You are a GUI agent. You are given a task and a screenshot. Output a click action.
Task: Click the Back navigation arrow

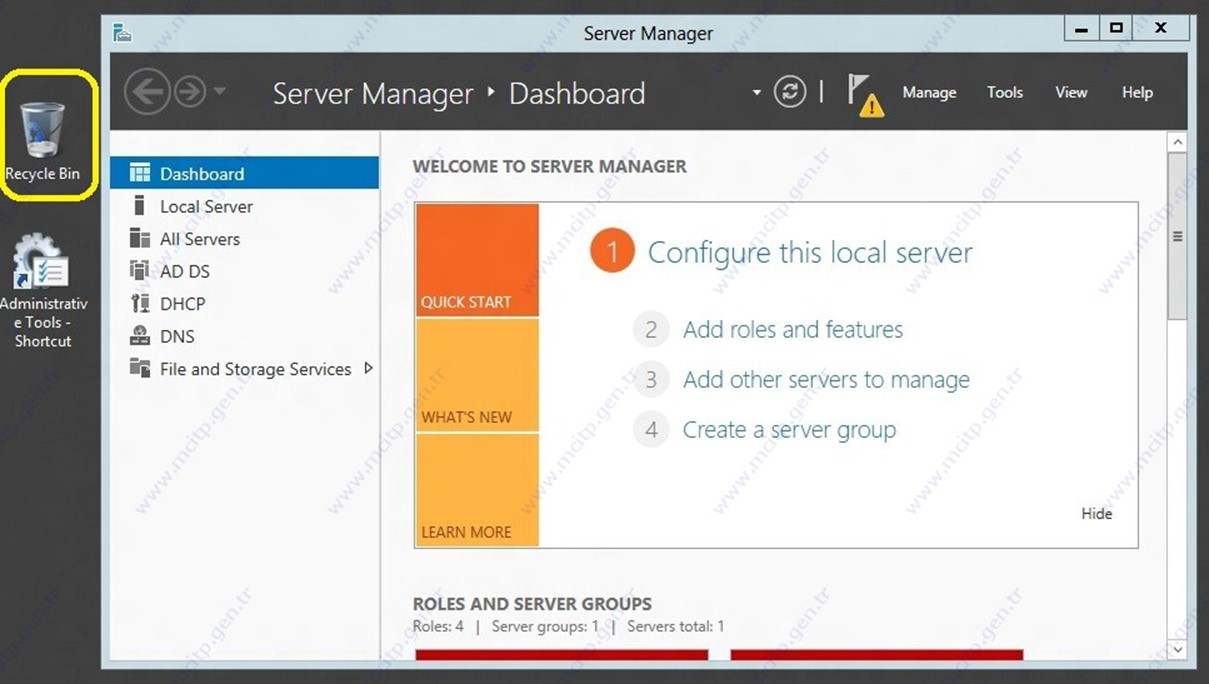[147, 93]
